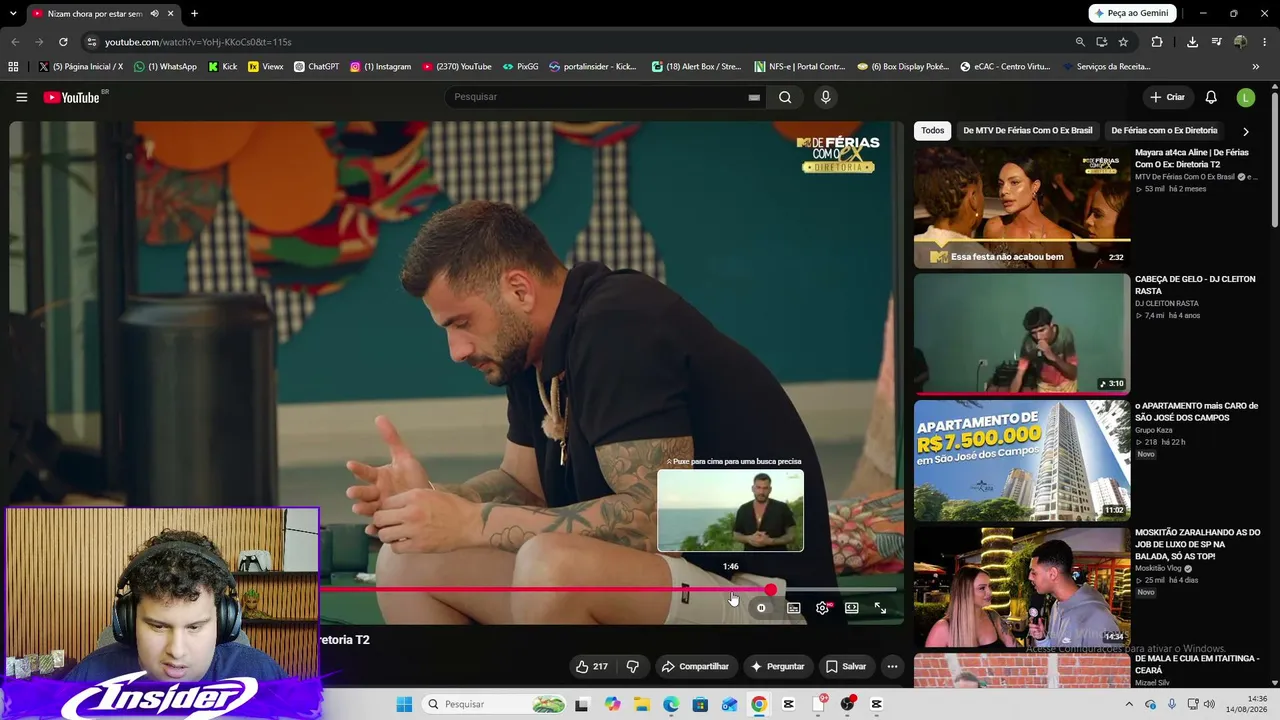
Task: Open the eCAC bookmark
Action: (1005, 67)
